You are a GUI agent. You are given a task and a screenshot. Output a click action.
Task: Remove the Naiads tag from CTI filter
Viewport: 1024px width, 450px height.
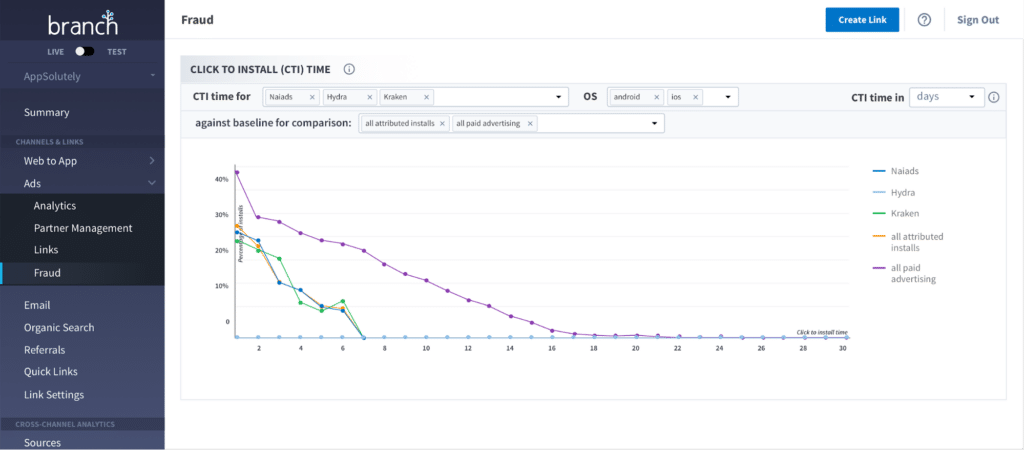[x=312, y=97]
